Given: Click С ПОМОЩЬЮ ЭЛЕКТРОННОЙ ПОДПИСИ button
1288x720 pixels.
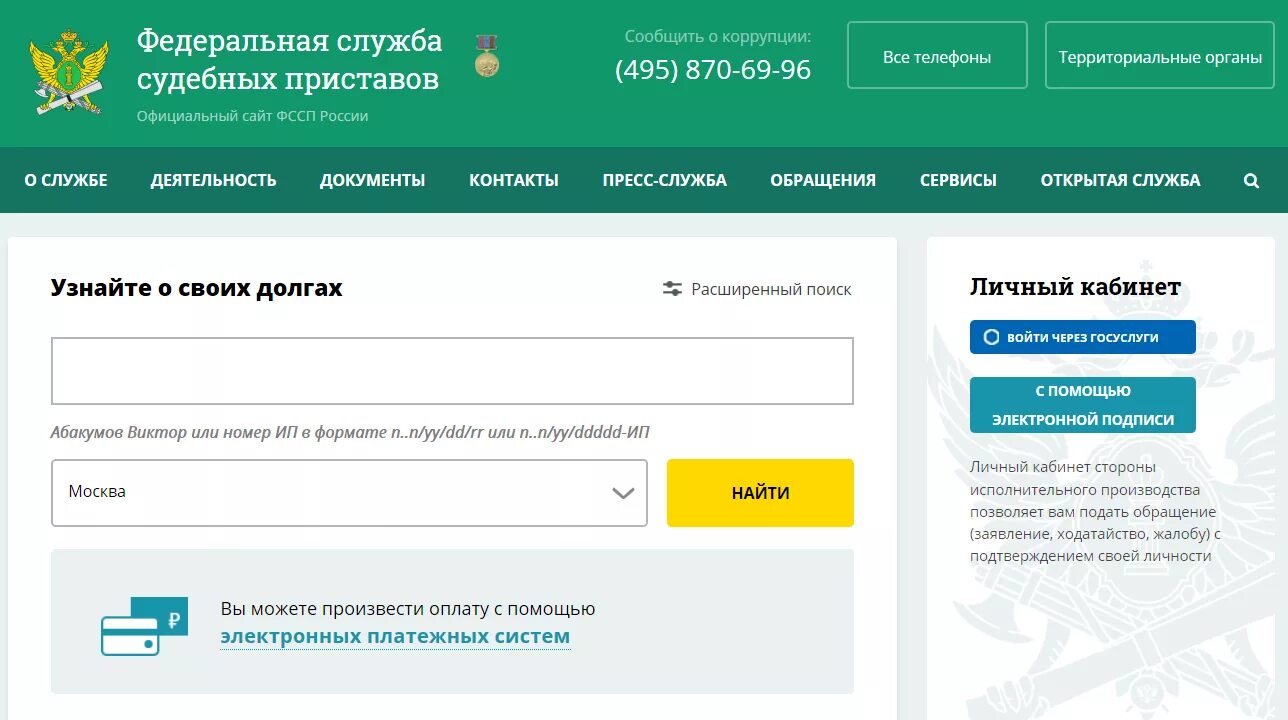Looking at the screenshot, I should click(1083, 404).
